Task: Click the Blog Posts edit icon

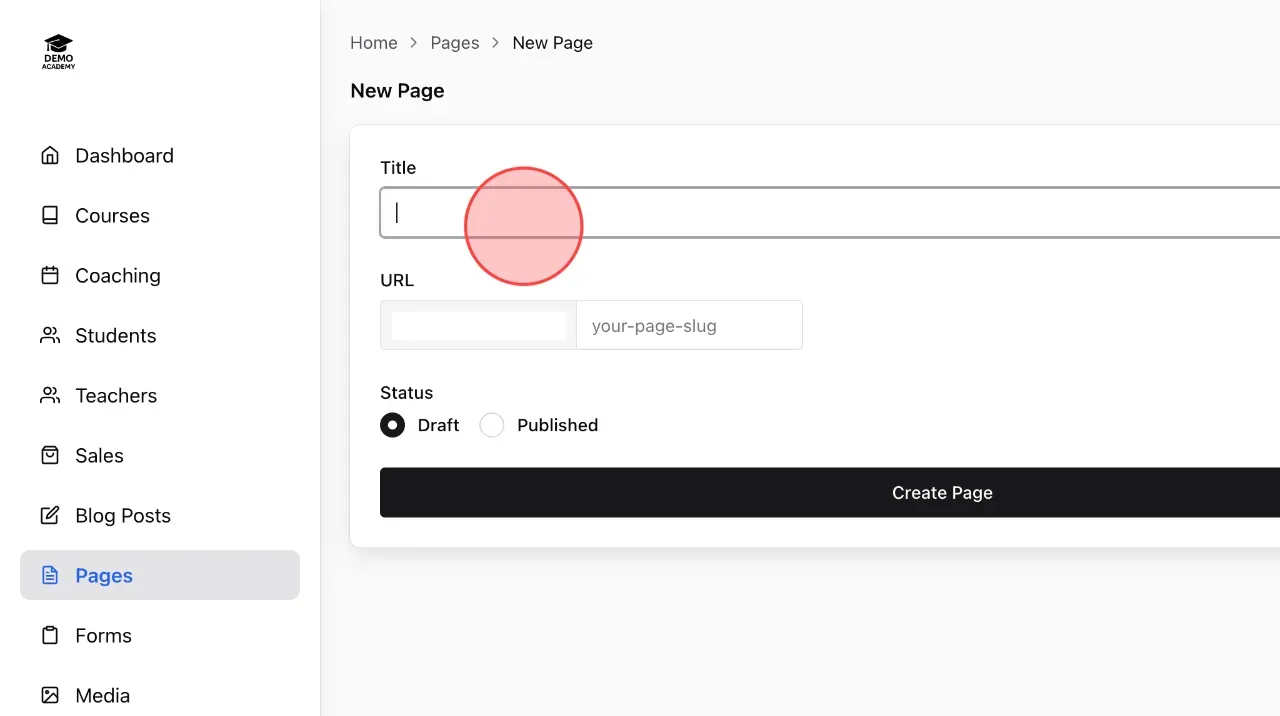Action: pos(50,515)
